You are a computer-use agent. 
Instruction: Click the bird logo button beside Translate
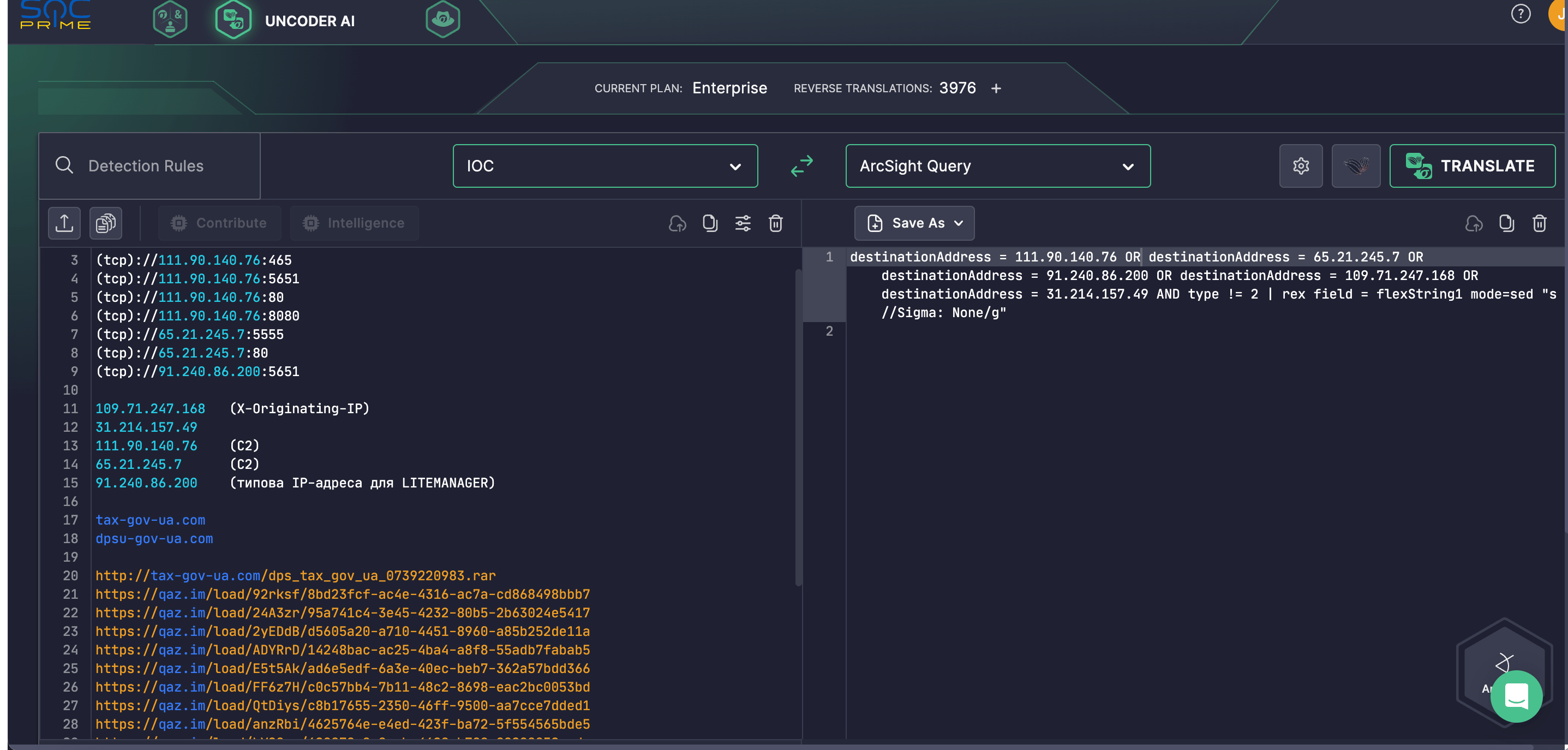(x=1356, y=165)
